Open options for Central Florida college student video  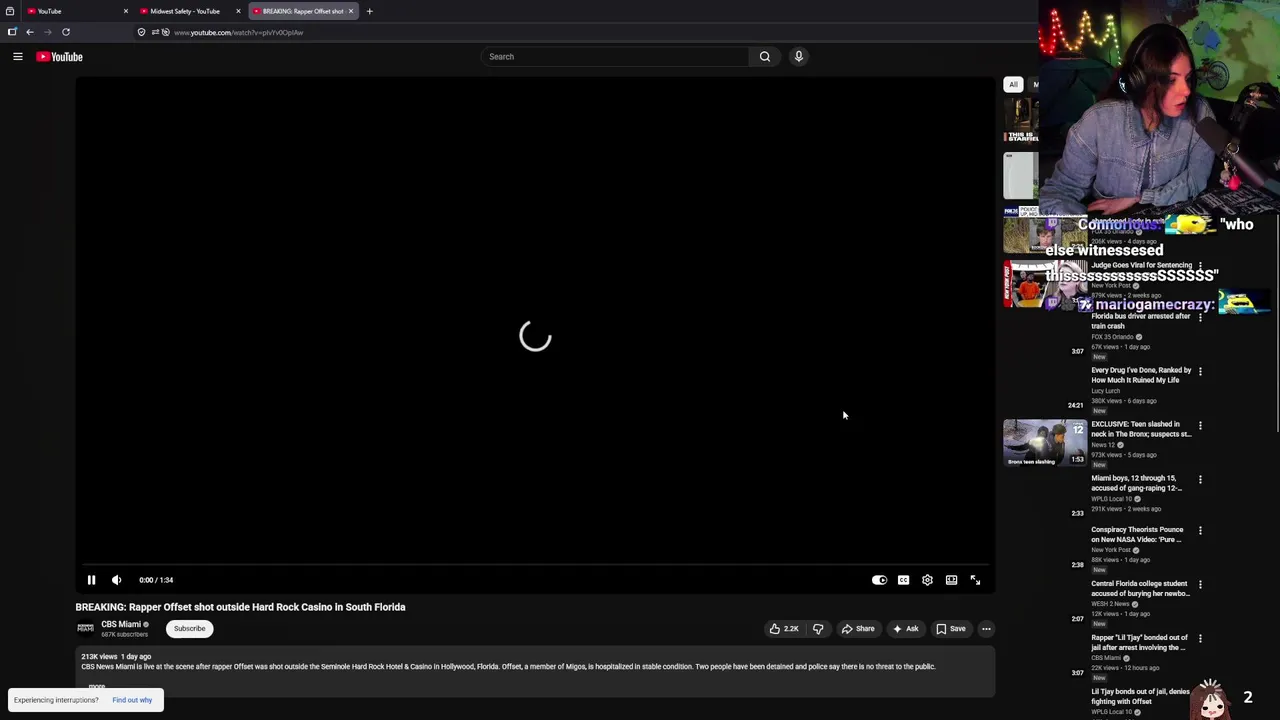point(1200,584)
